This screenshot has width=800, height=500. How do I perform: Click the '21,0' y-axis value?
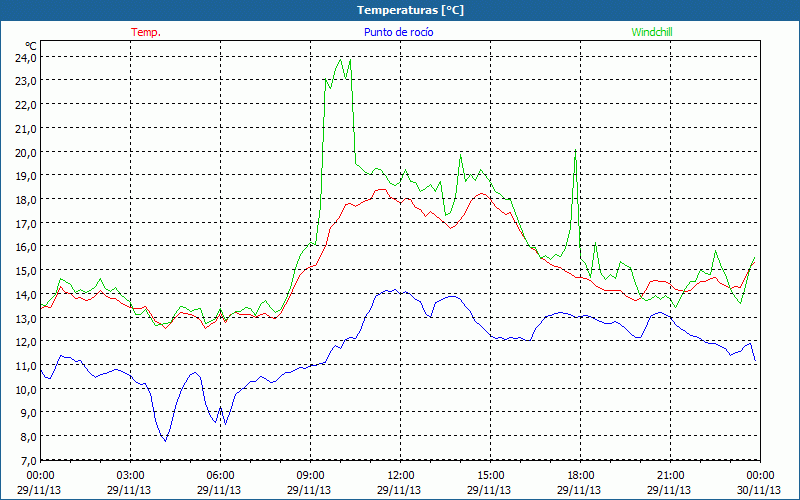tap(25, 129)
